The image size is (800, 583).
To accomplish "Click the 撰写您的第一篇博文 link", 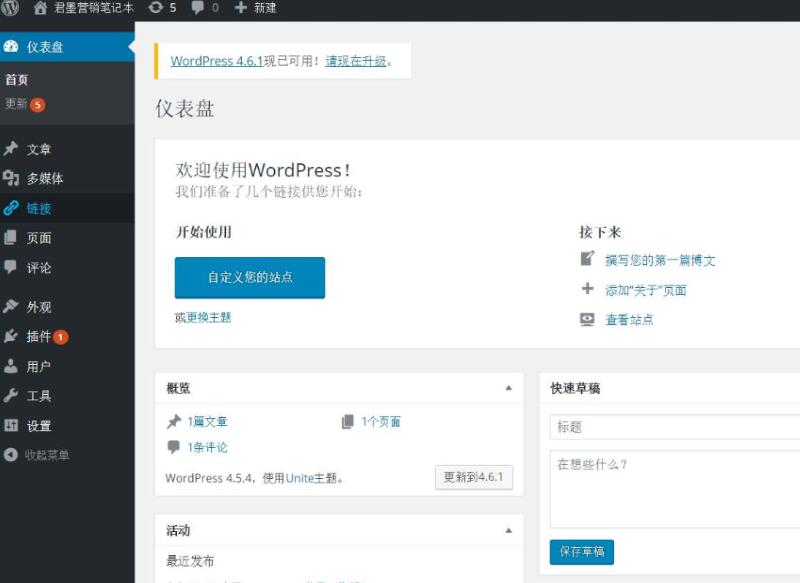I will [660, 260].
